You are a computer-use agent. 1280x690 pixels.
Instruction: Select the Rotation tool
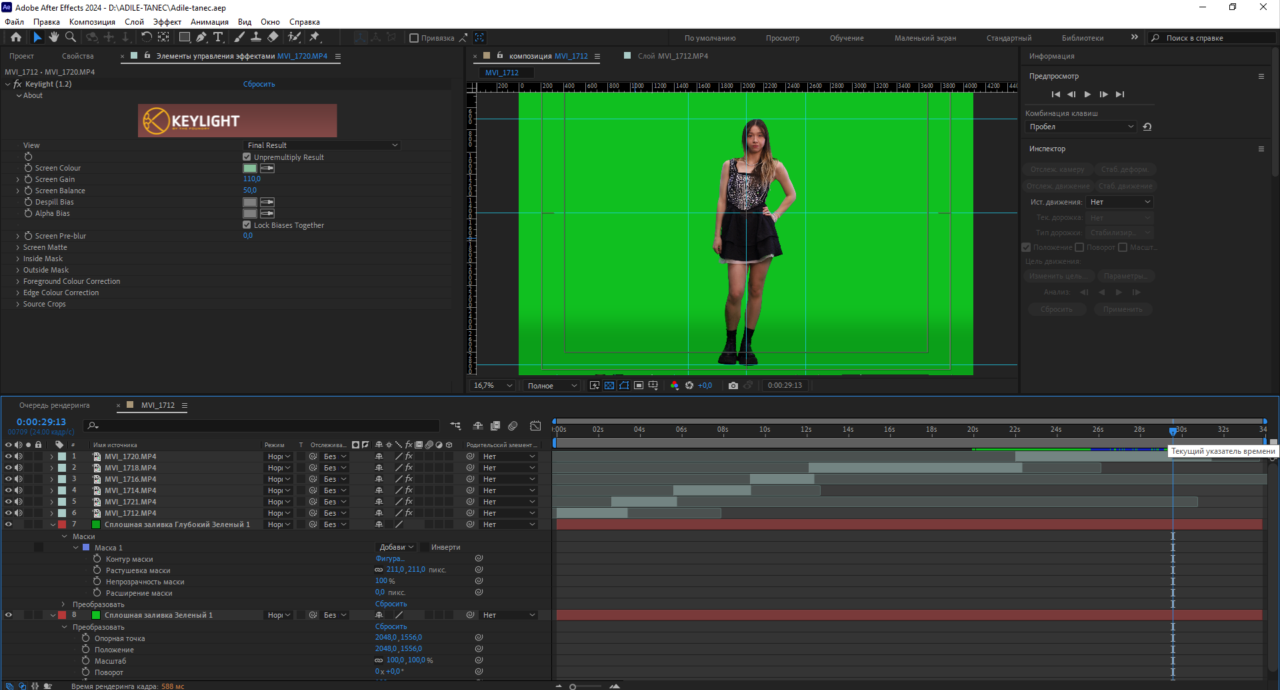[x=146, y=37]
